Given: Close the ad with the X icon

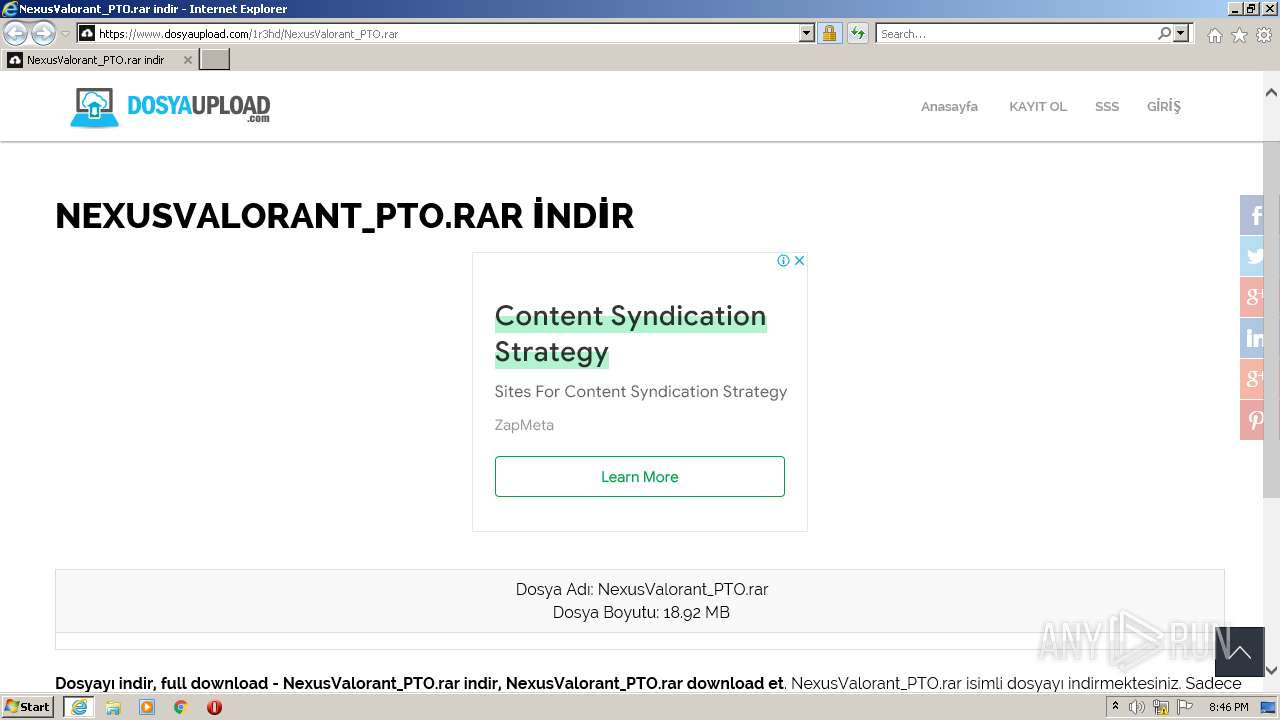Looking at the screenshot, I should tap(799, 260).
